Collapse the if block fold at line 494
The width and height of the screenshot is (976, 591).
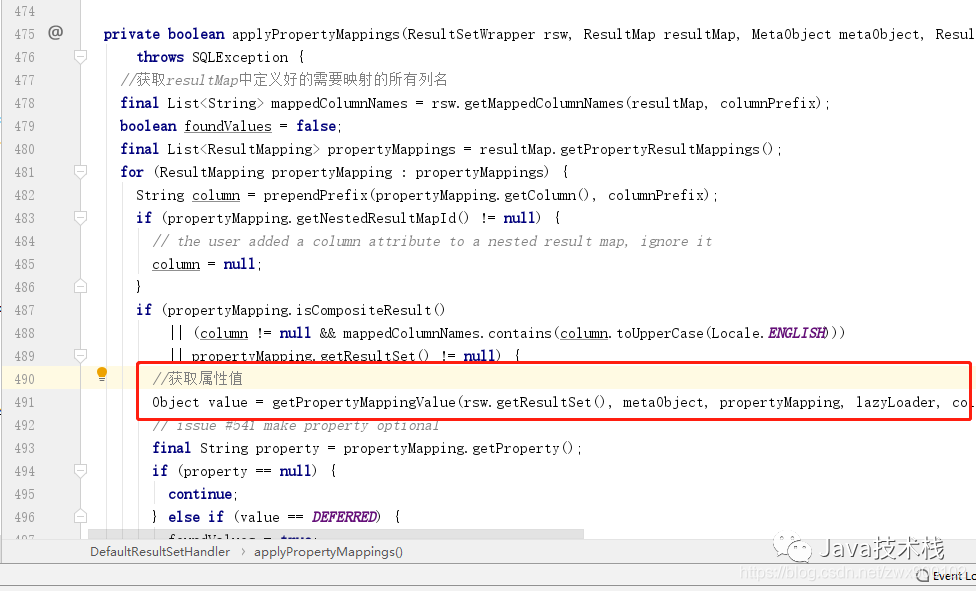[80, 471]
